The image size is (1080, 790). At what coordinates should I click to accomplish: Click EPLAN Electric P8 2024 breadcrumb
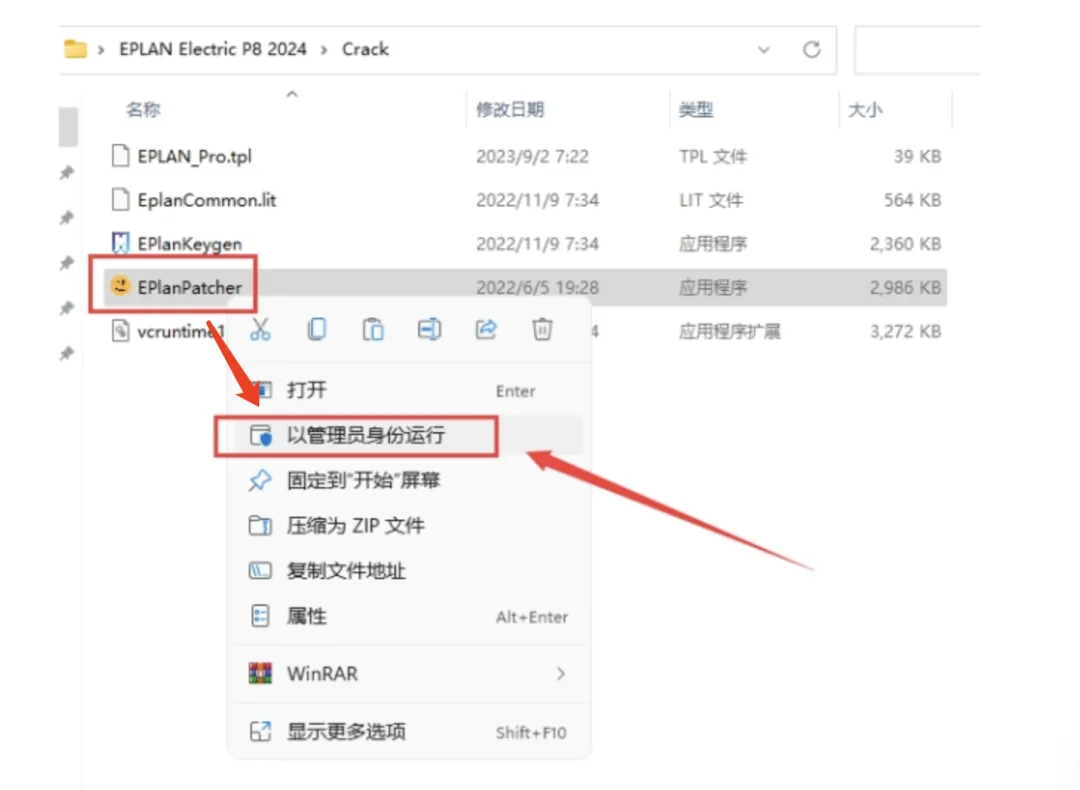(213, 49)
